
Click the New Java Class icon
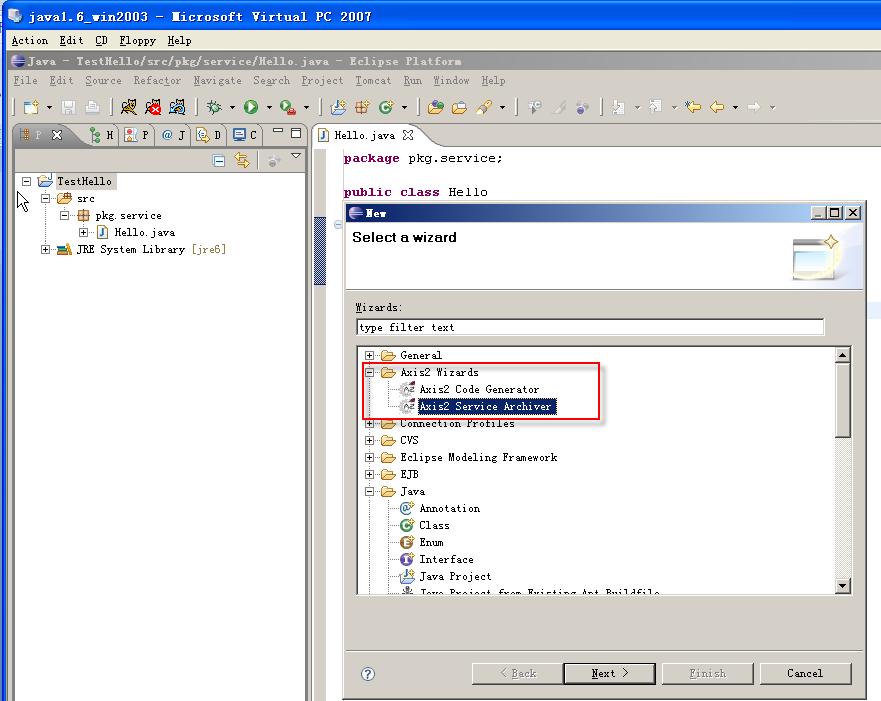pos(386,107)
